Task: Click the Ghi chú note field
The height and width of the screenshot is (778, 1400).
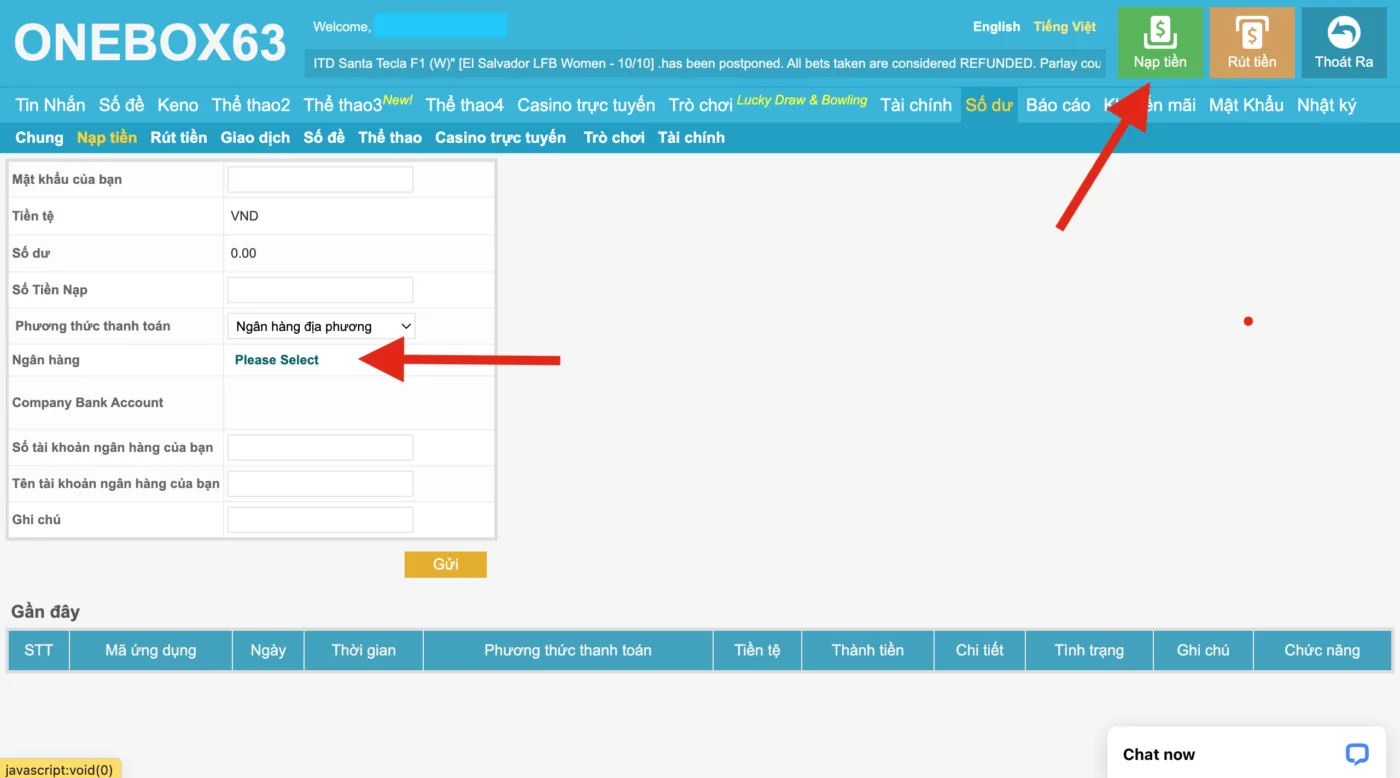Action: click(320, 520)
